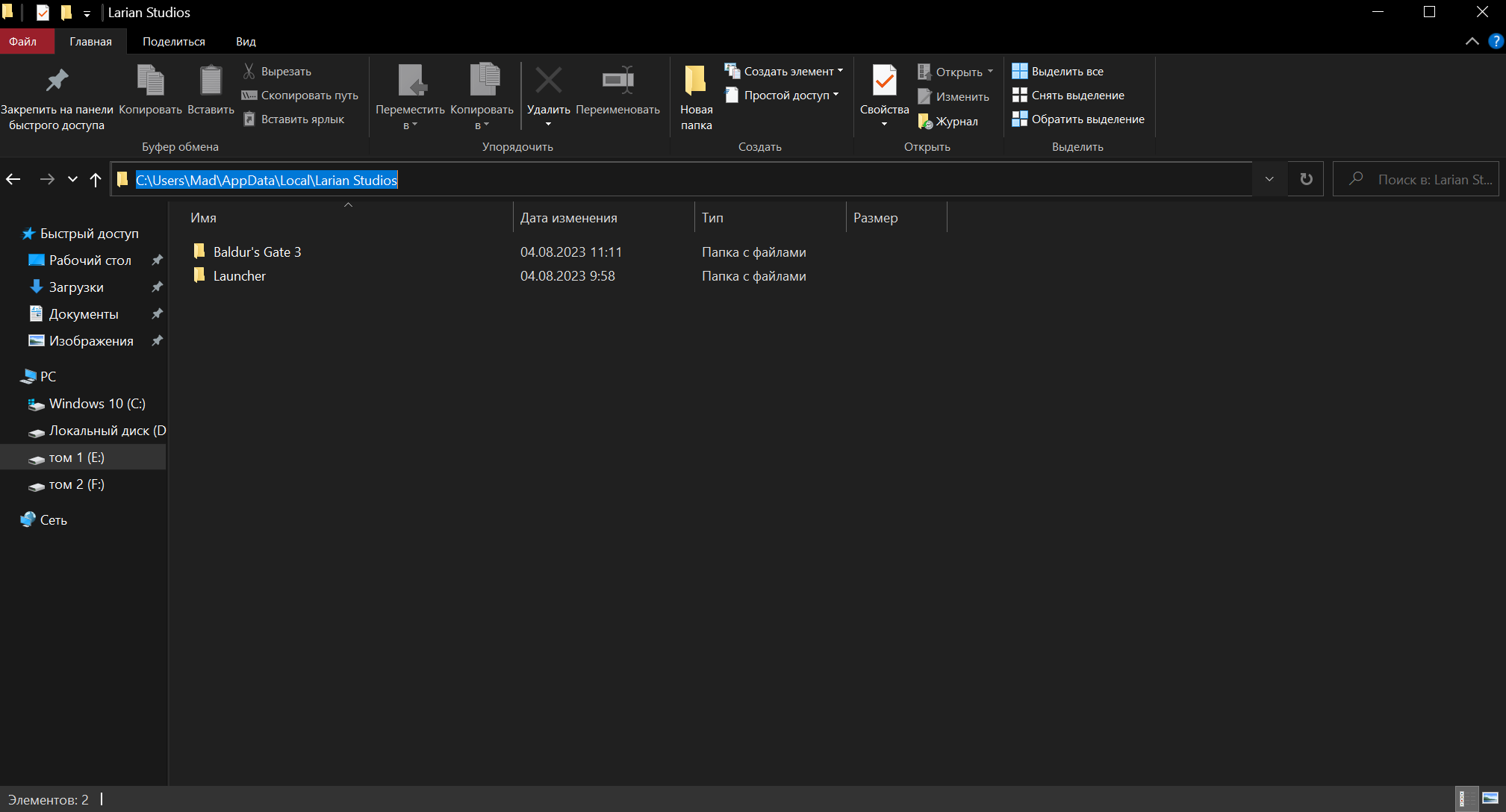Sort by Тип column header
1506x812 pixels.
tap(770, 218)
